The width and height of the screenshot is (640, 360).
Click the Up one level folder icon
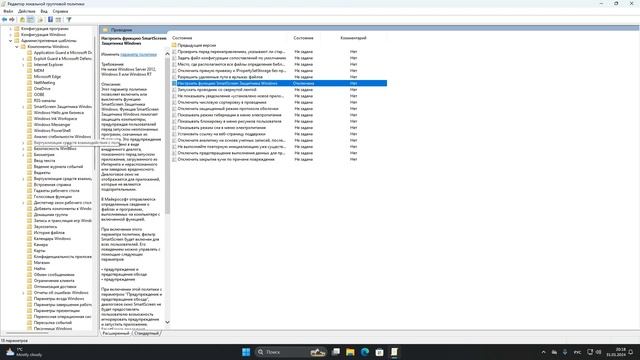click(22, 20)
